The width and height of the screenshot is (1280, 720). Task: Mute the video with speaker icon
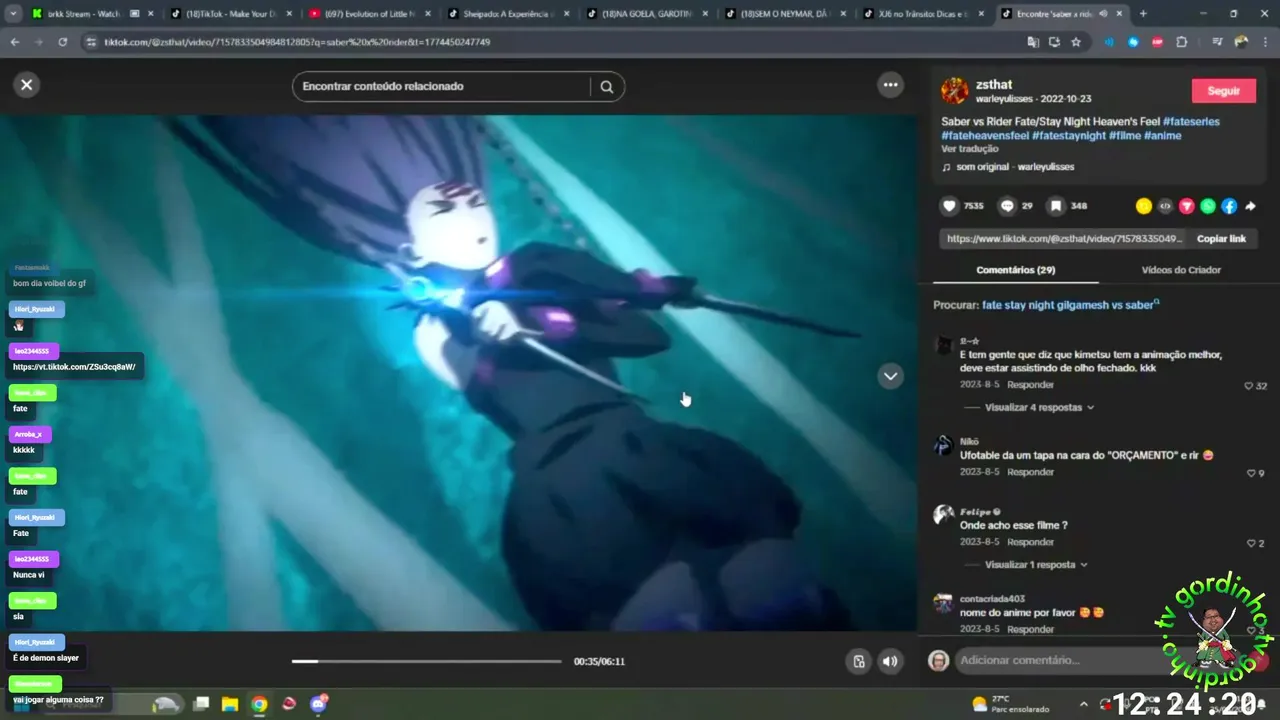click(x=890, y=661)
